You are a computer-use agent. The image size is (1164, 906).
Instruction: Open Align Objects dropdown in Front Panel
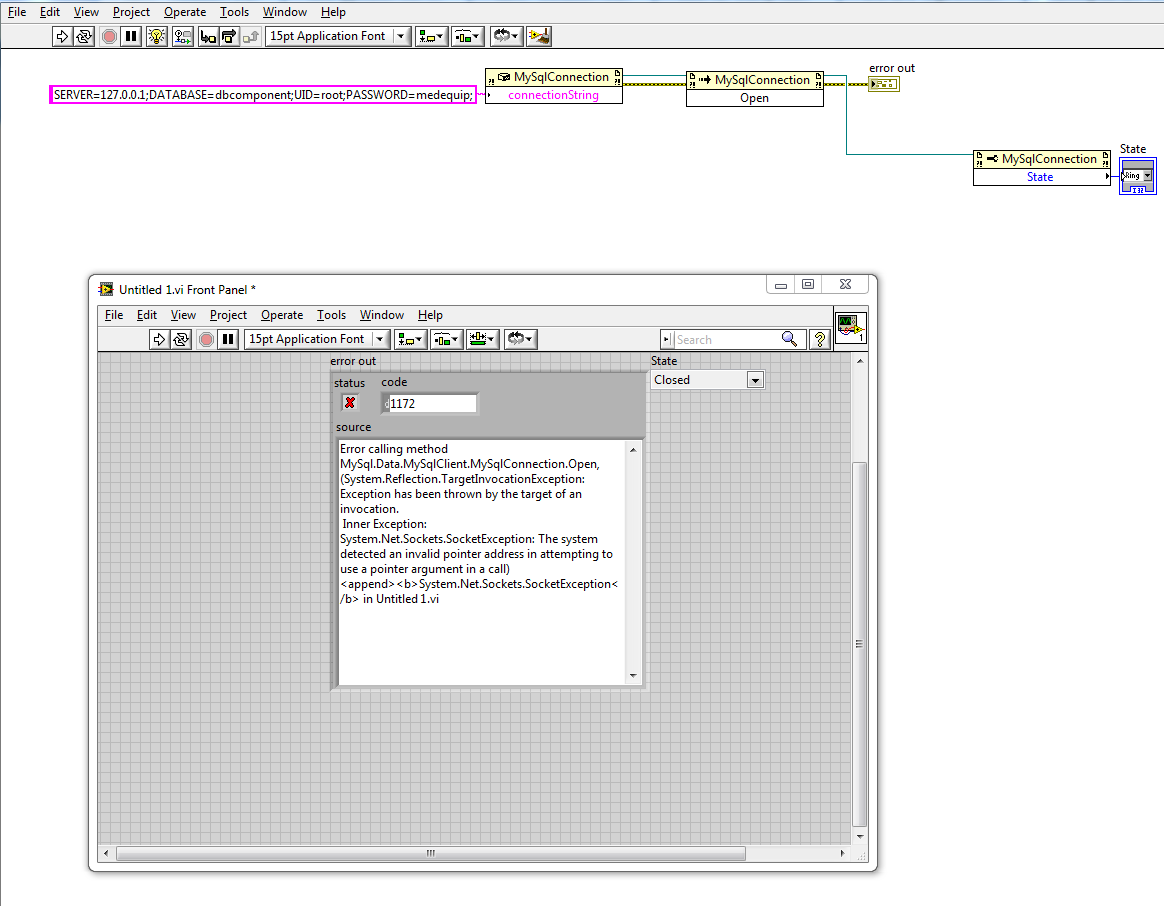point(410,339)
